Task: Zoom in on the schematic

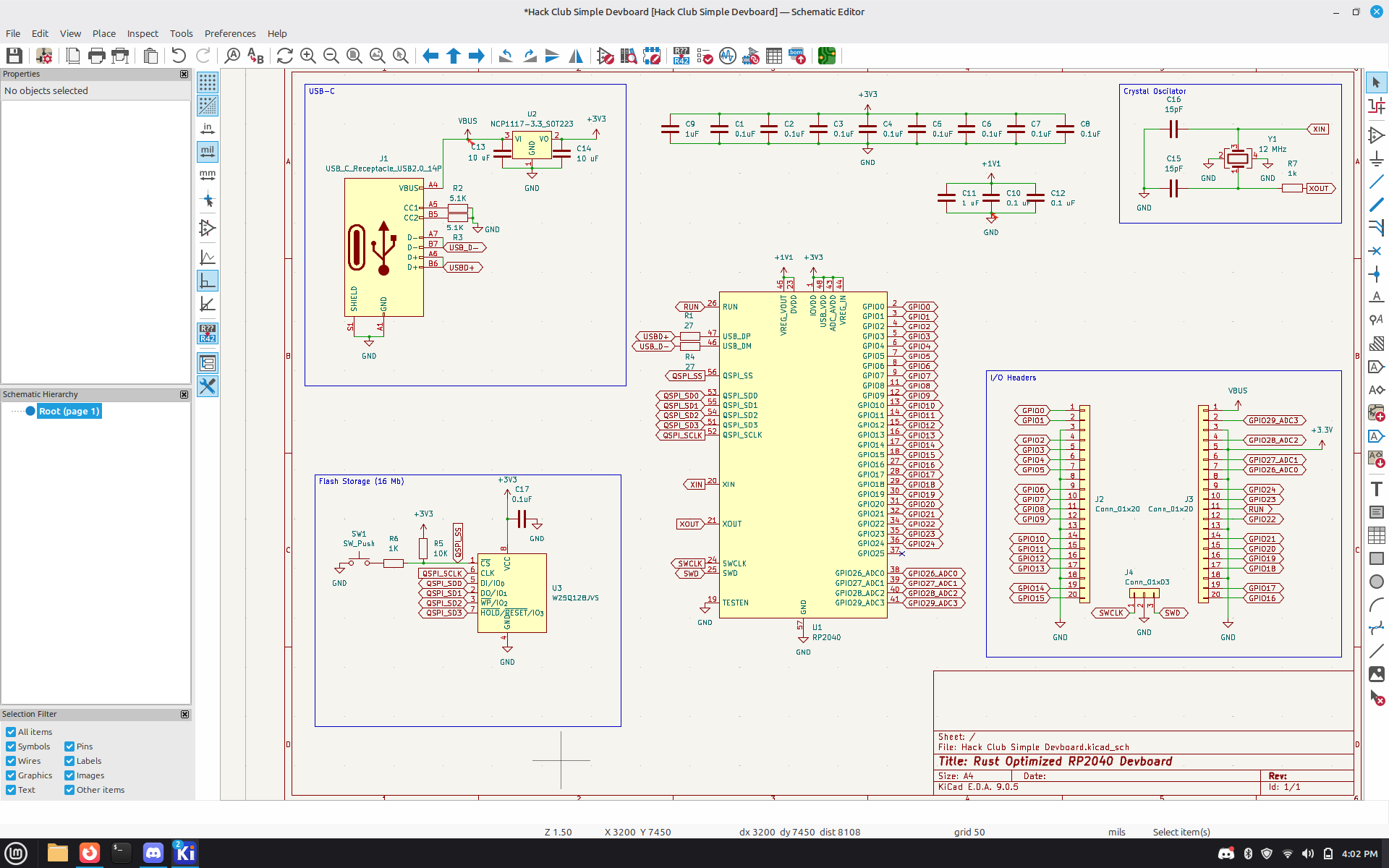Action: (308, 56)
